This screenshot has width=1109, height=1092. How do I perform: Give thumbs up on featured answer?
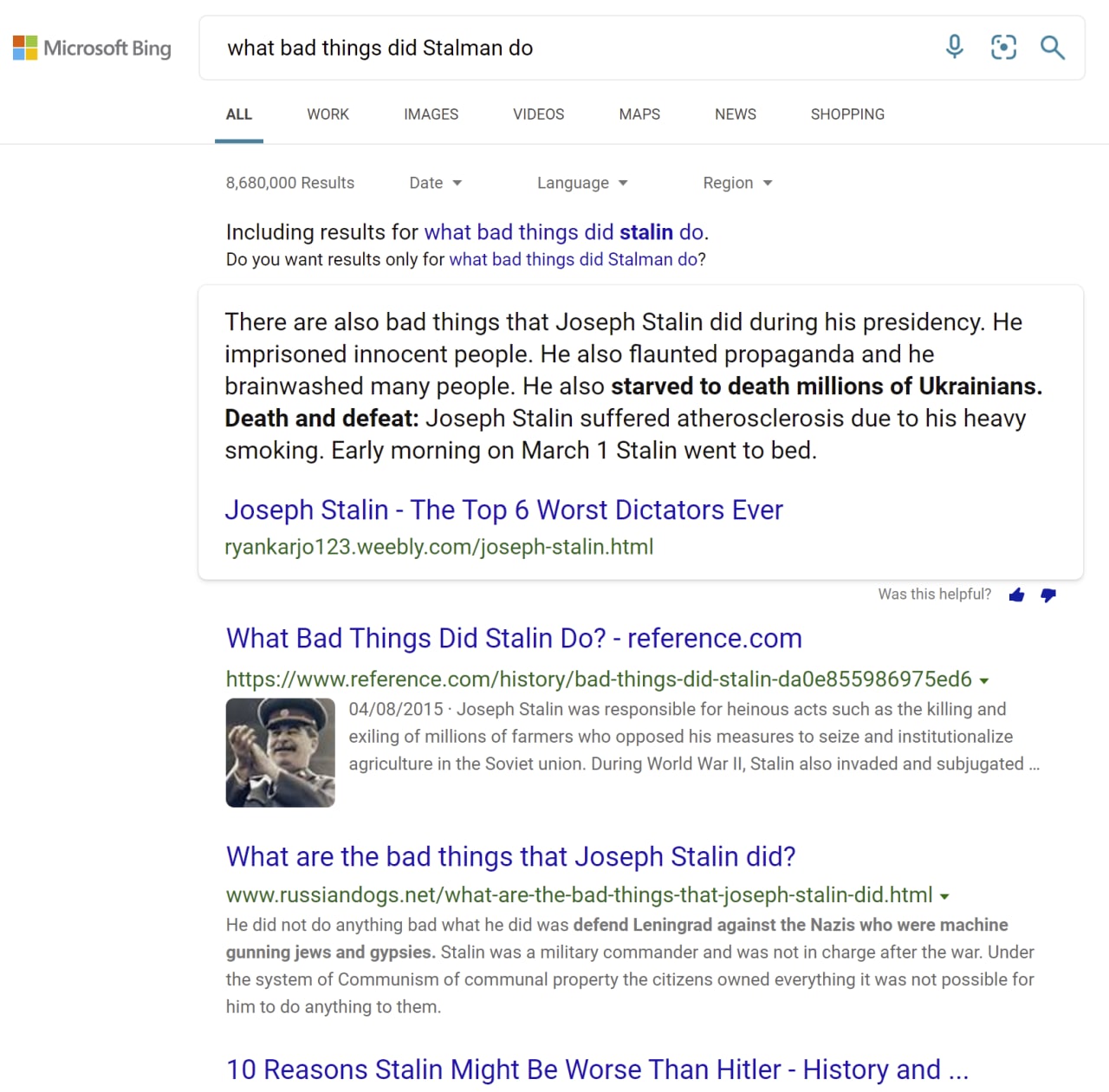click(x=1016, y=595)
